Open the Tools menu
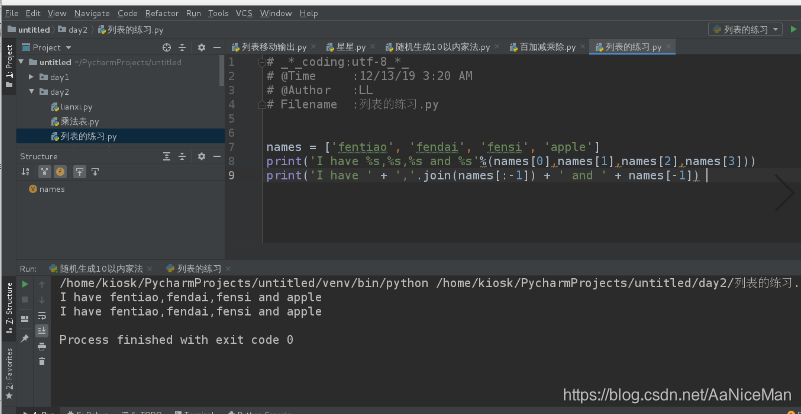The height and width of the screenshot is (414, 801). [218, 13]
